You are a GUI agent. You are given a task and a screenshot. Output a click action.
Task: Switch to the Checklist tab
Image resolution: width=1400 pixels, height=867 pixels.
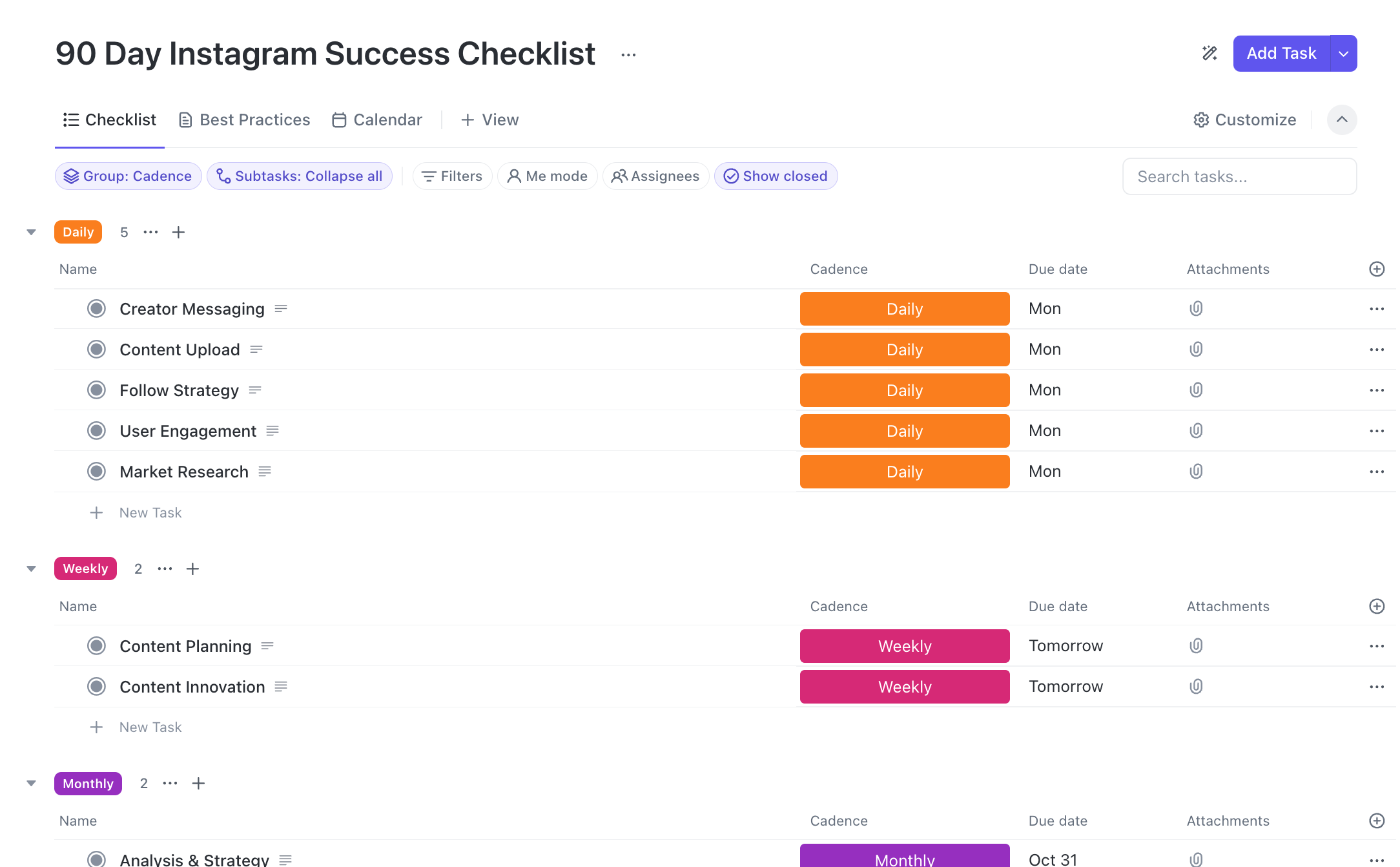pos(110,120)
